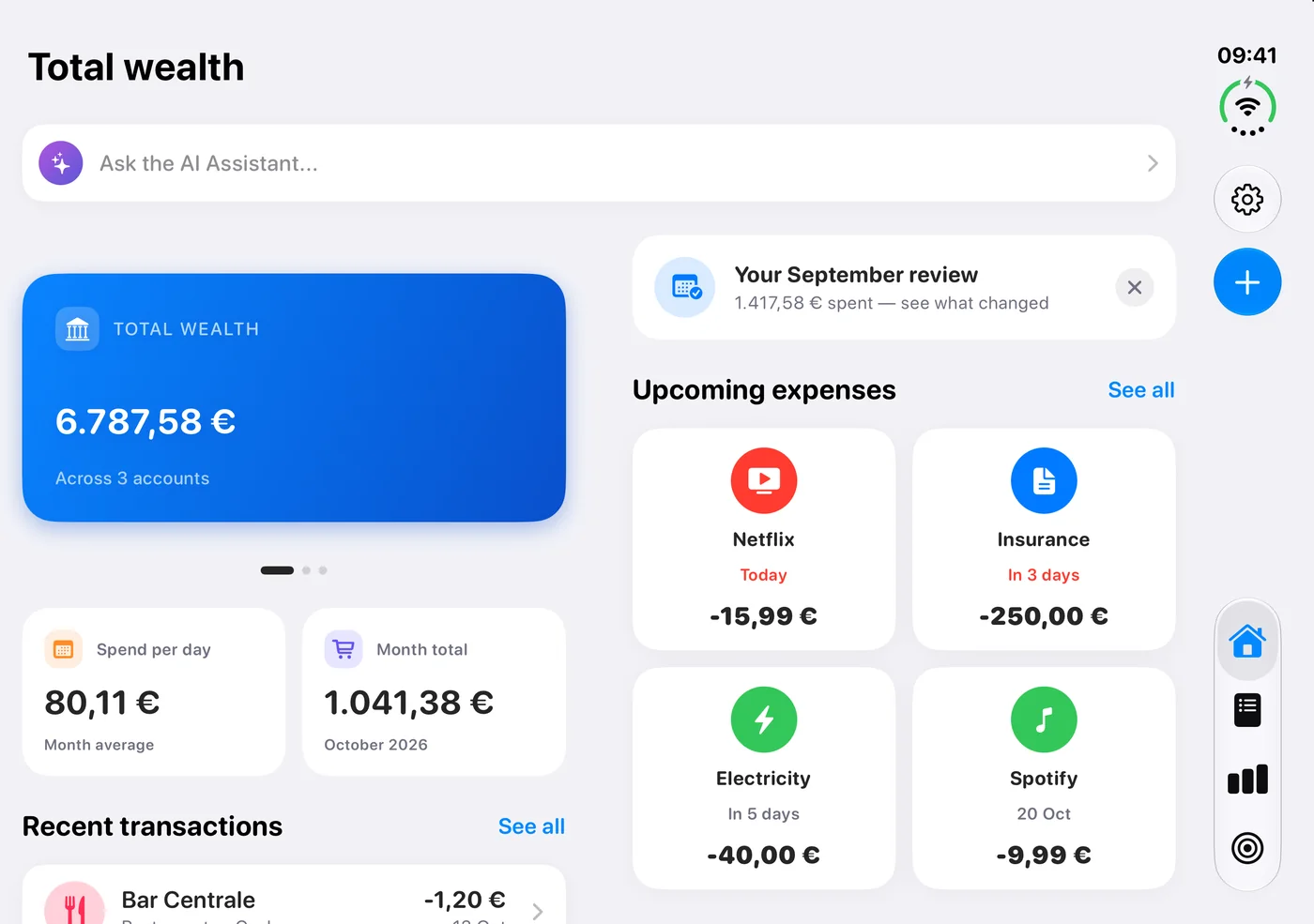Open the 6.787,58 € total wealth balance
This screenshot has height=924, width=1314.
coord(145,422)
